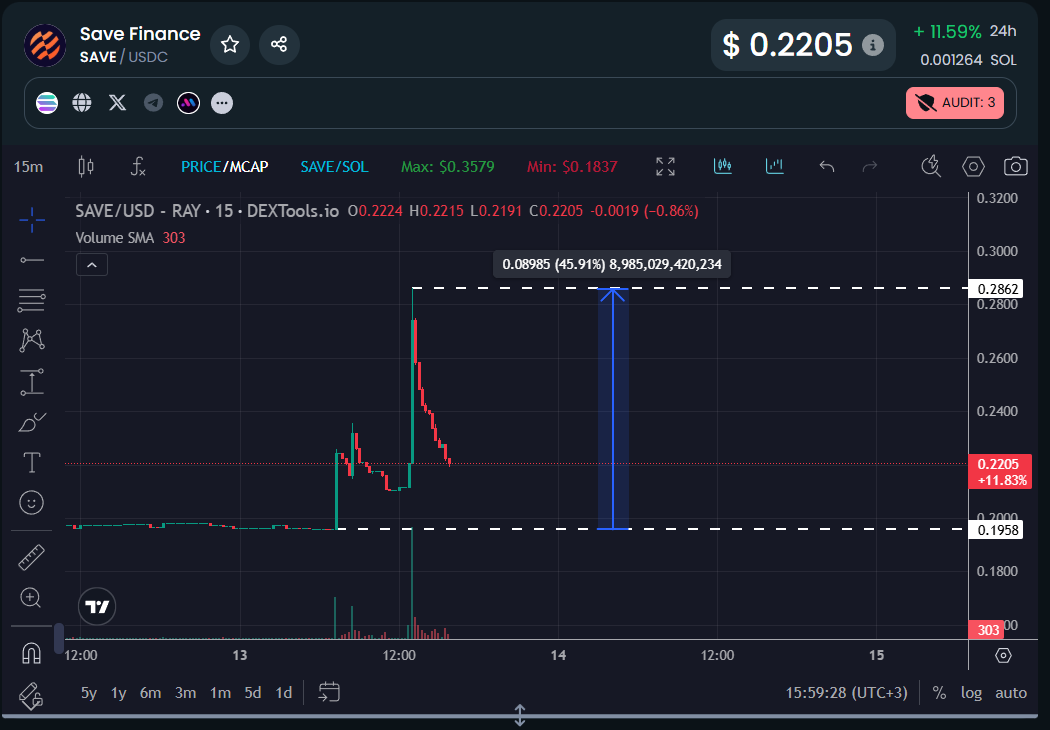The image size is (1050, 730).
Task: Select the text annotation tool
Action: tap(32, 462)
